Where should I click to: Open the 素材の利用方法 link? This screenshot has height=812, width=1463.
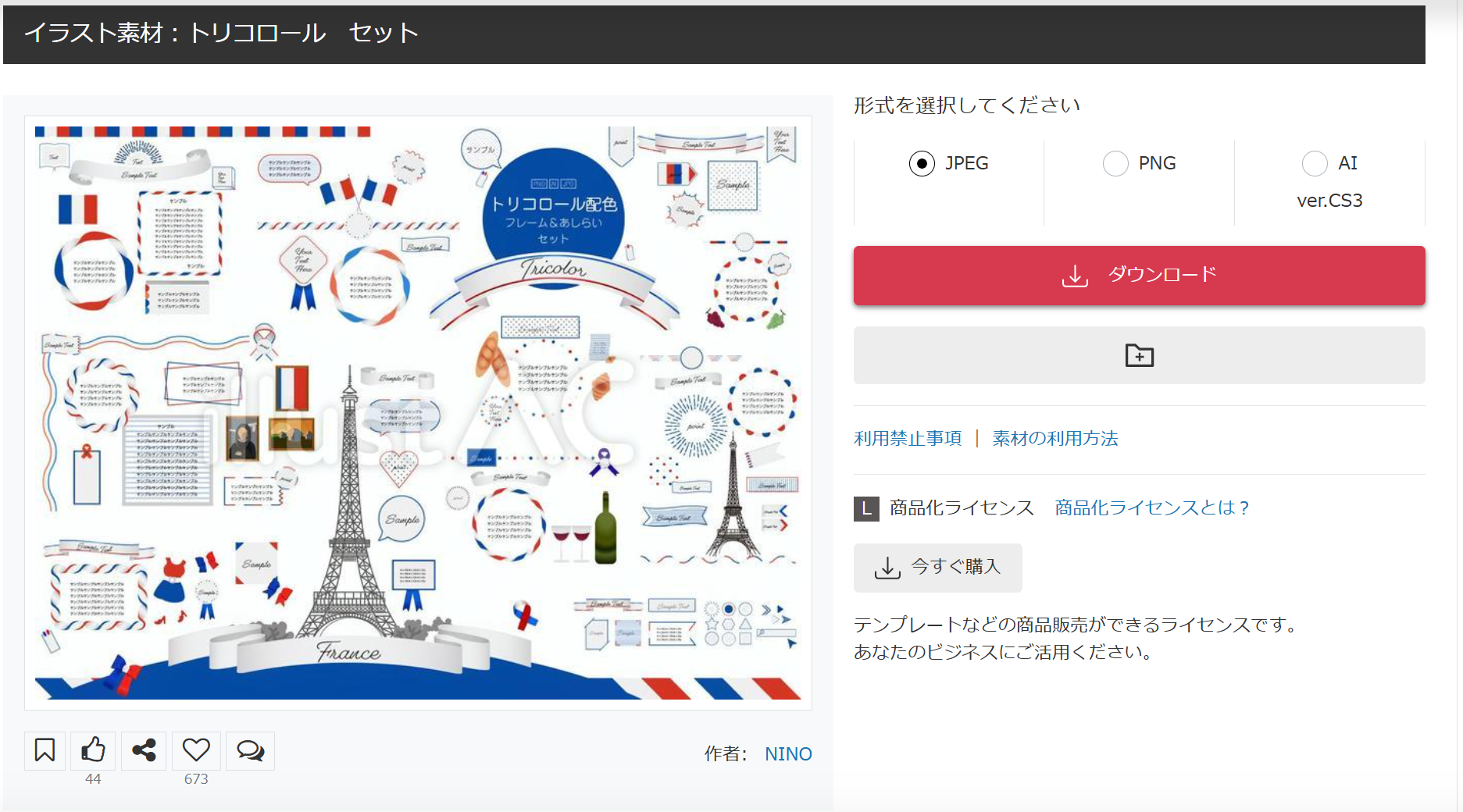(x=1054, y=439)
